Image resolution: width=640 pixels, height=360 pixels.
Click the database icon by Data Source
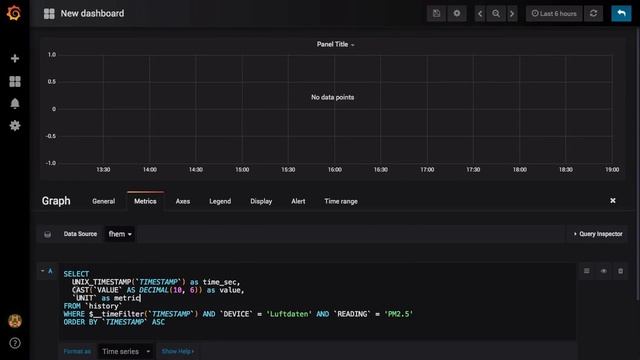[48, 234]
